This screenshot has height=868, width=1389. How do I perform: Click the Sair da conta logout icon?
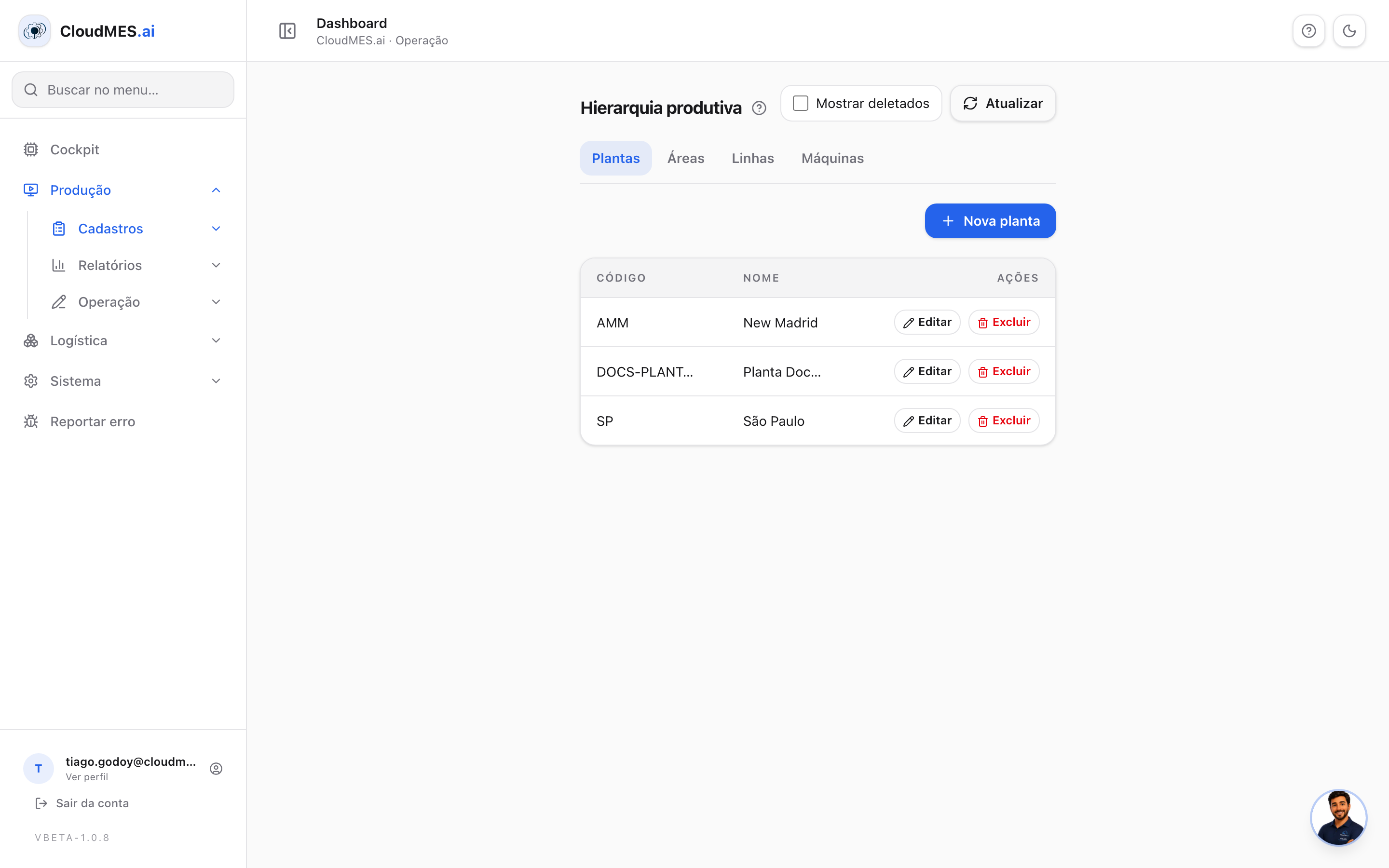[x=41, y=803]
